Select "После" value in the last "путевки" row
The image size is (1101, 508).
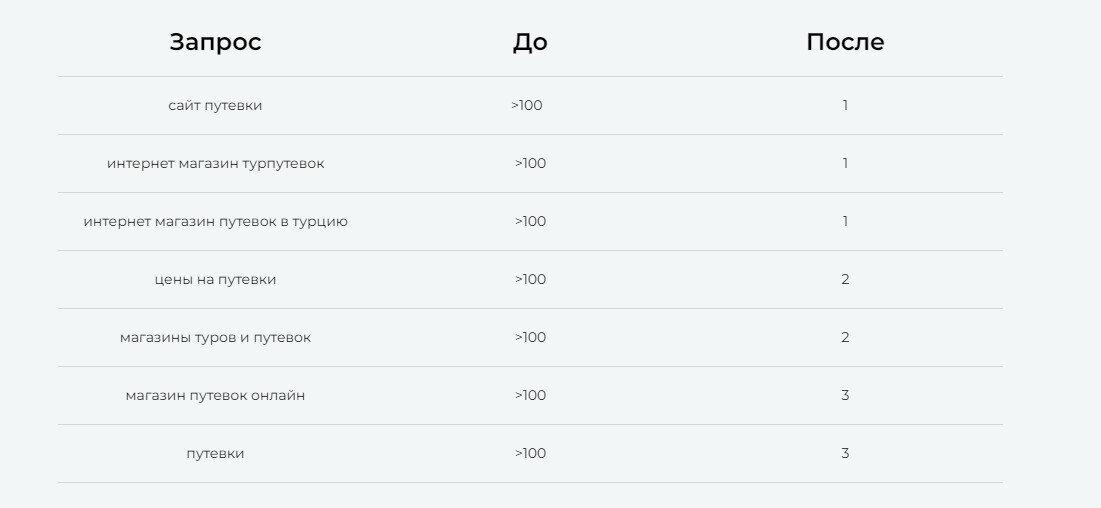[845, 453]
